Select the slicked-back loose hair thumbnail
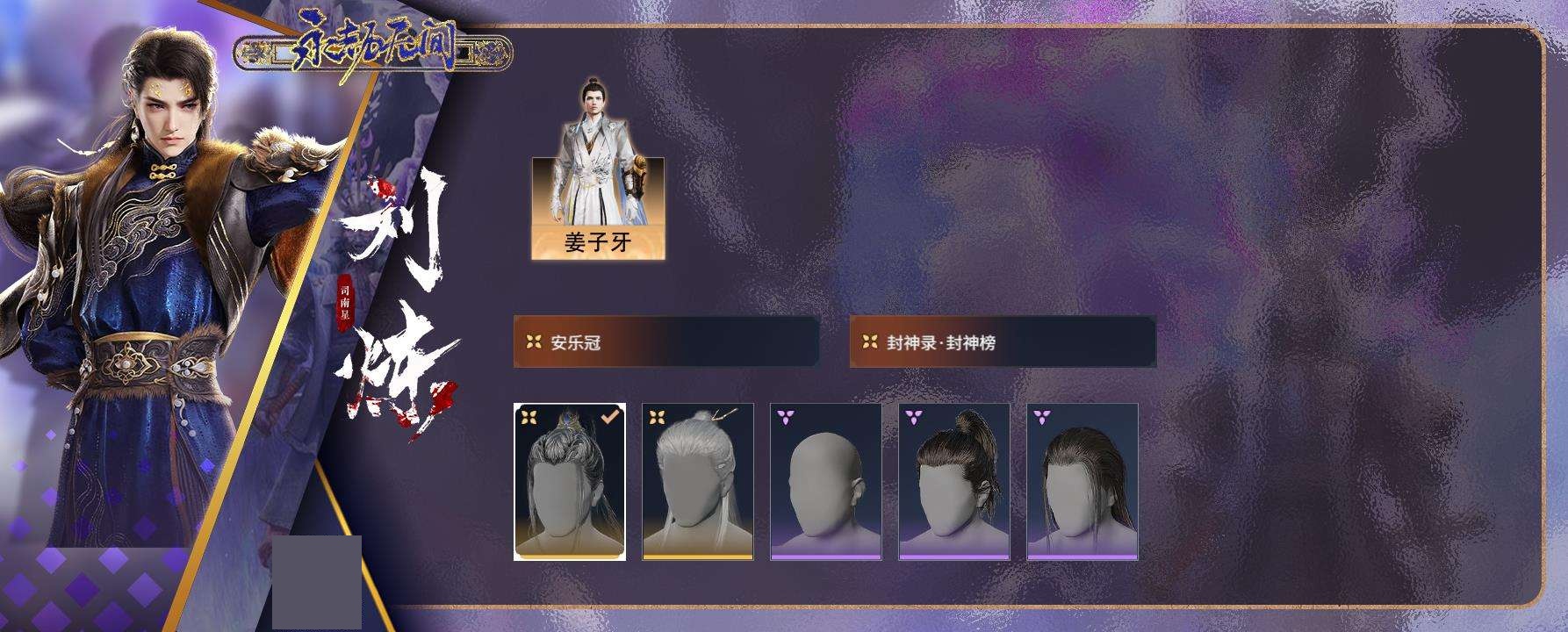 (1082, 482)
